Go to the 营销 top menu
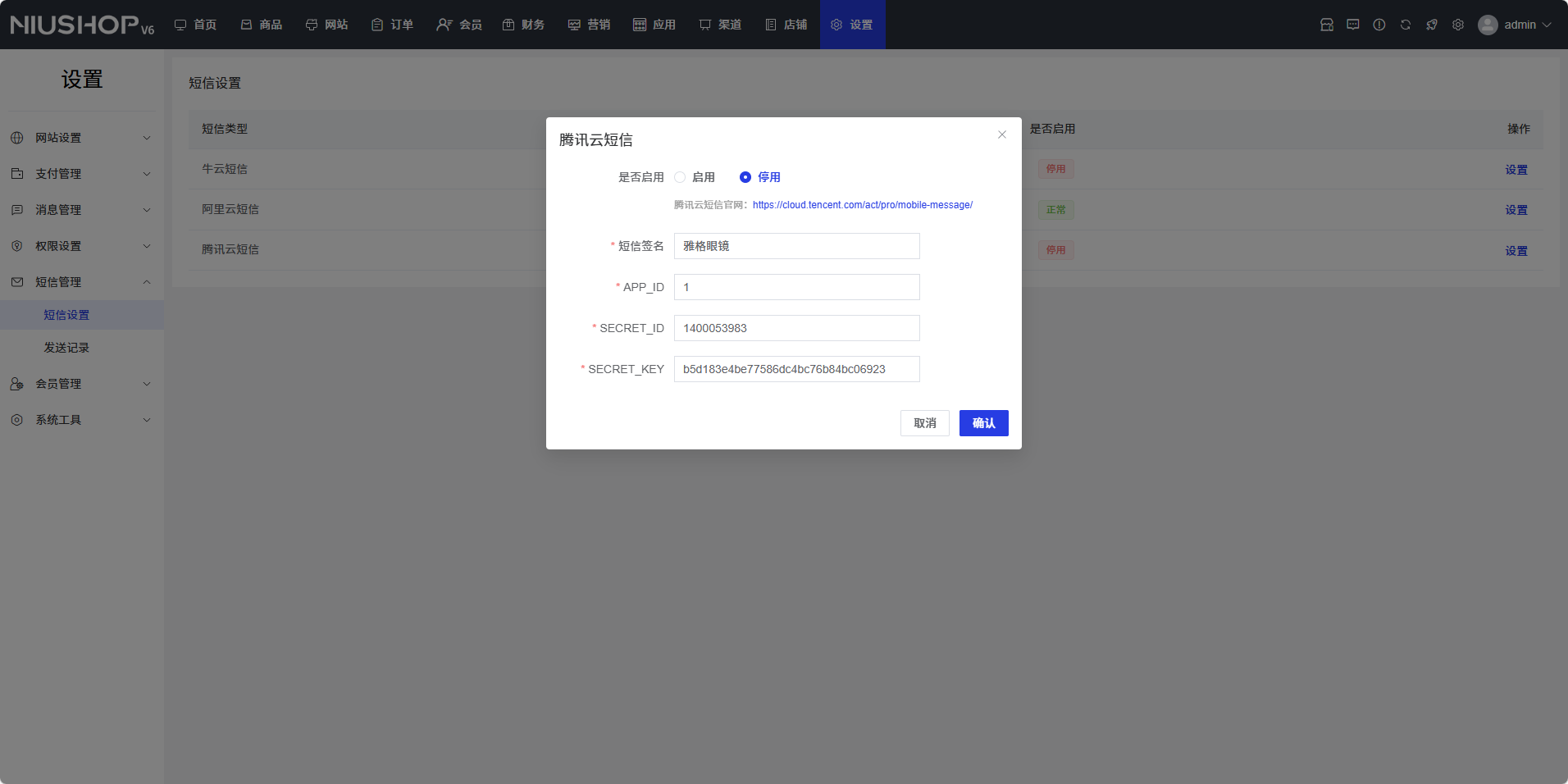Image resolution: width=1568 pixels, height=784 pixels. pyautogui.click(x=590, y=25)
